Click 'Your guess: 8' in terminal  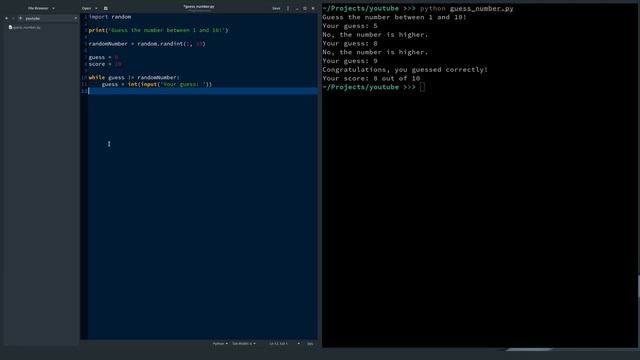[350, 43]
